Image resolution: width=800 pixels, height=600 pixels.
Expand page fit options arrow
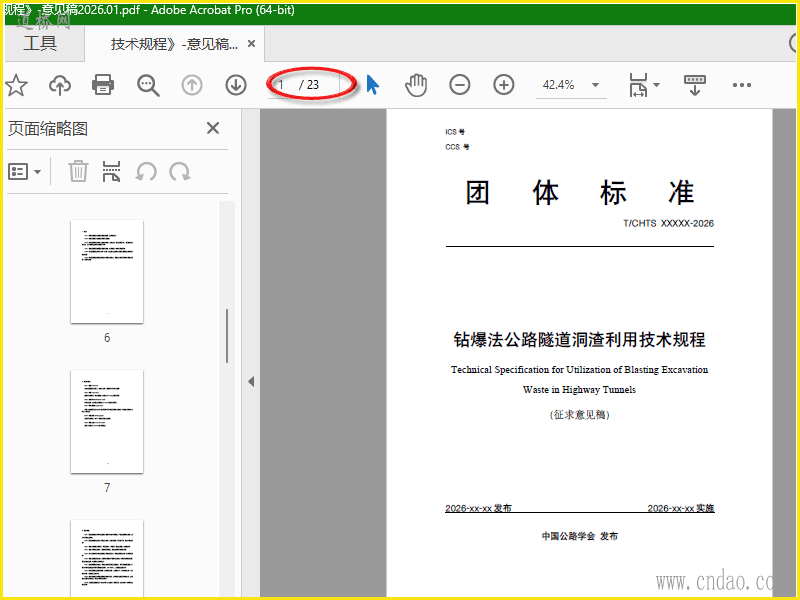[x=657, y=85]
